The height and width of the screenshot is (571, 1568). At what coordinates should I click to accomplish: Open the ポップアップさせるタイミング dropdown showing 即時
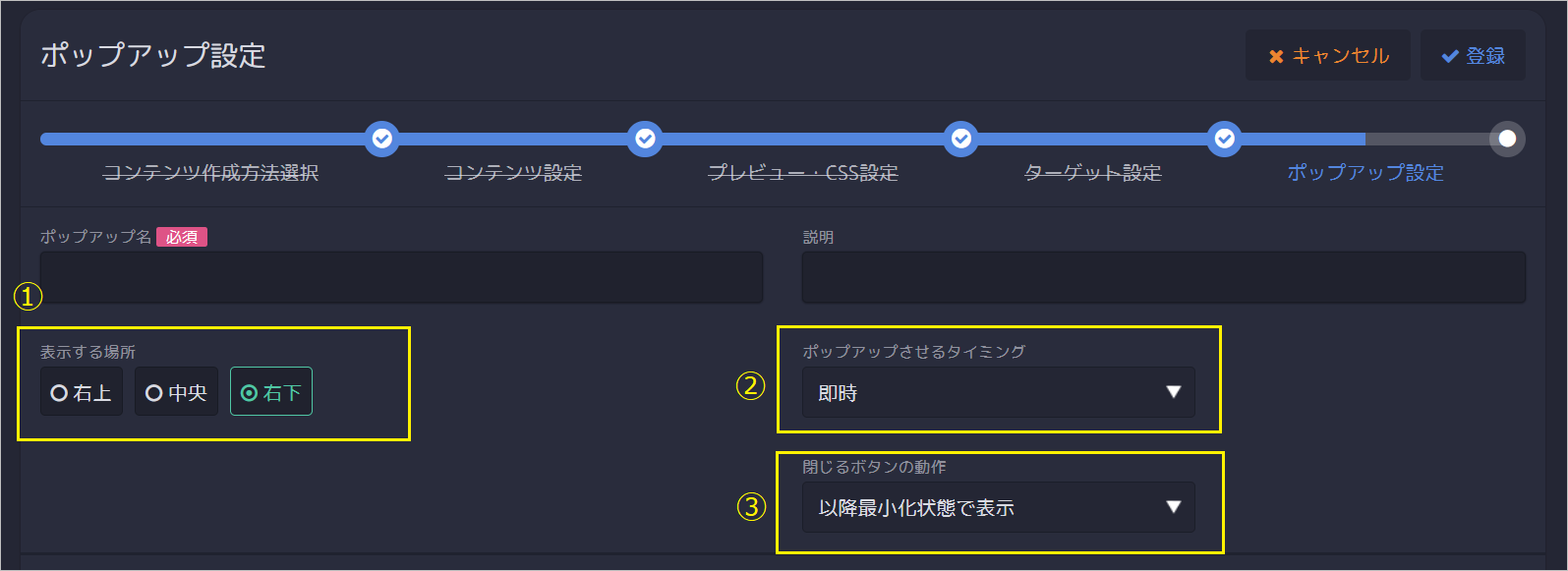(x=999, y=392)
